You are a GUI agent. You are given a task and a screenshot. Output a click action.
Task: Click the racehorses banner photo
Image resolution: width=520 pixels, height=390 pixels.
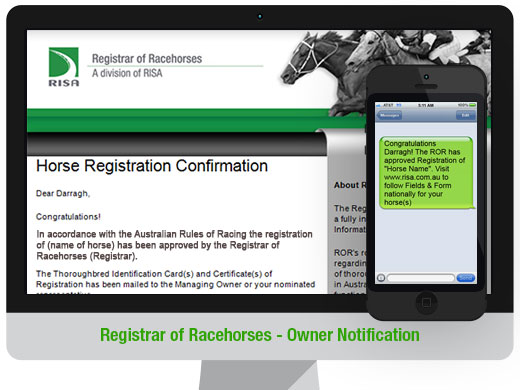tap(383, 67)
